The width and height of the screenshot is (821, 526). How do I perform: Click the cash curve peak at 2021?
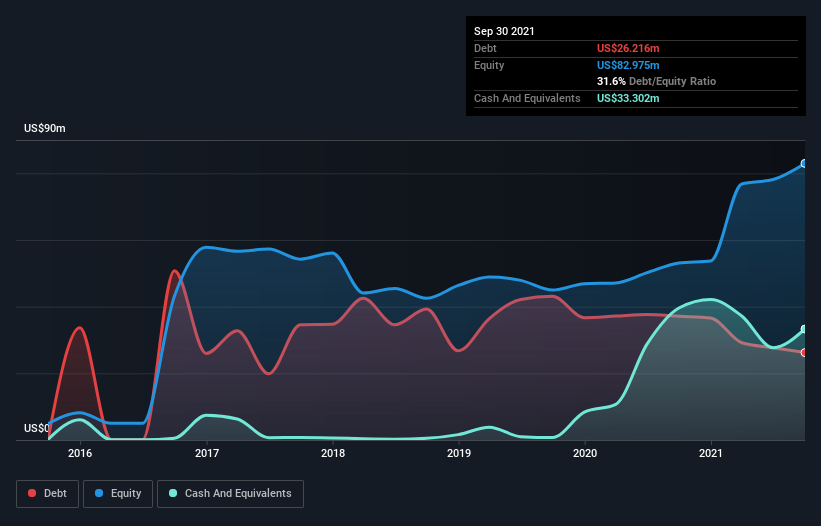click(x=710, y=299)
